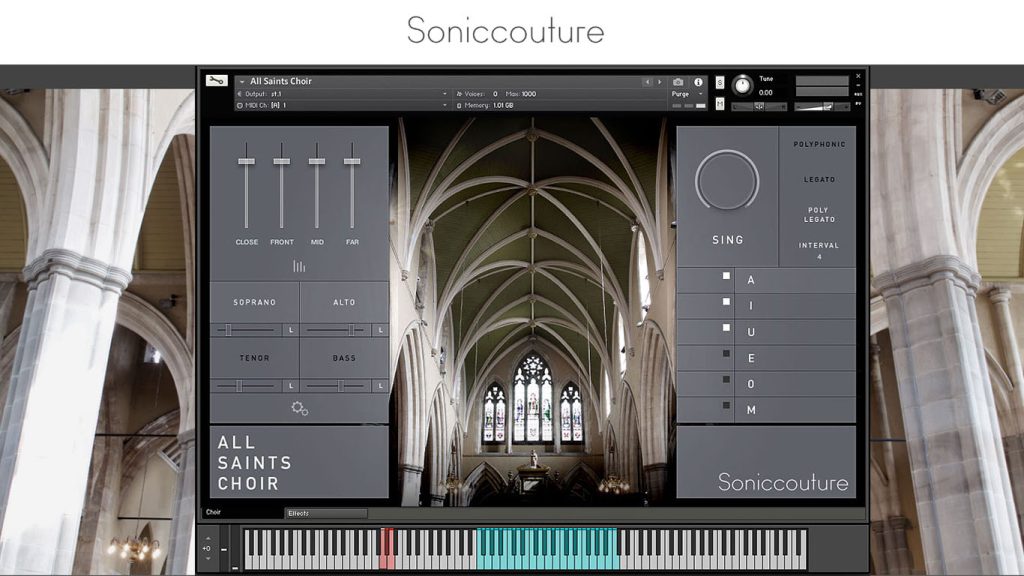Select the A vowel row label
The image size is (1024, 576).
(751, 280)
